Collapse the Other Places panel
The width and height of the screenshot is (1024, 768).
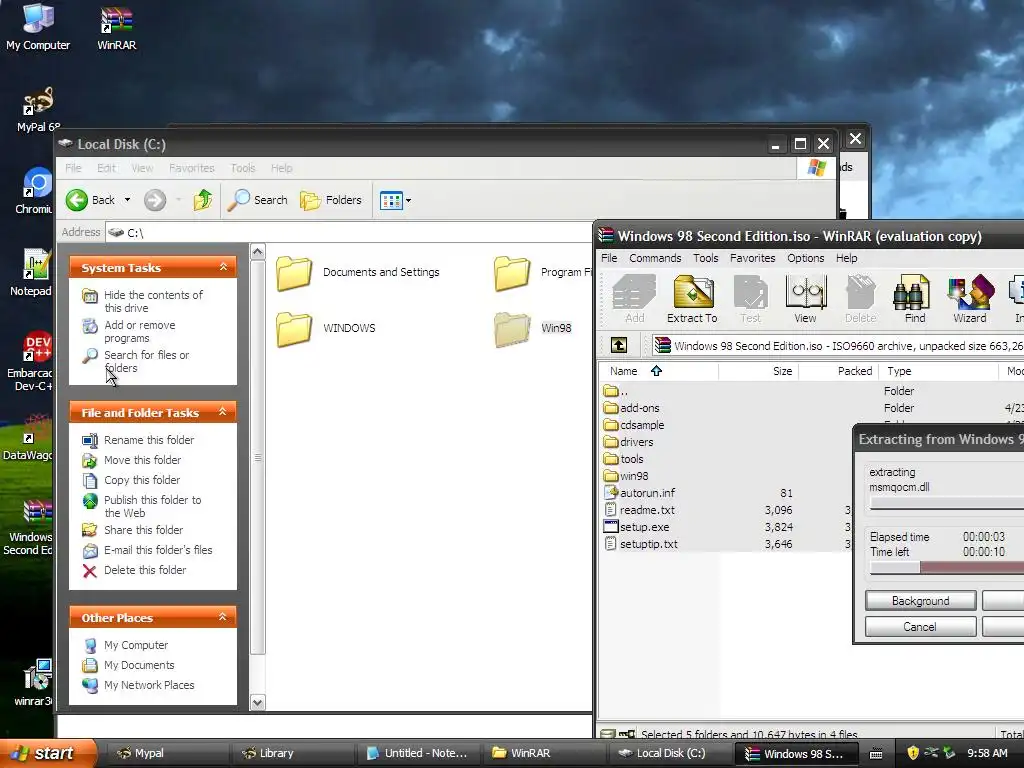click(x=223, y=617)
